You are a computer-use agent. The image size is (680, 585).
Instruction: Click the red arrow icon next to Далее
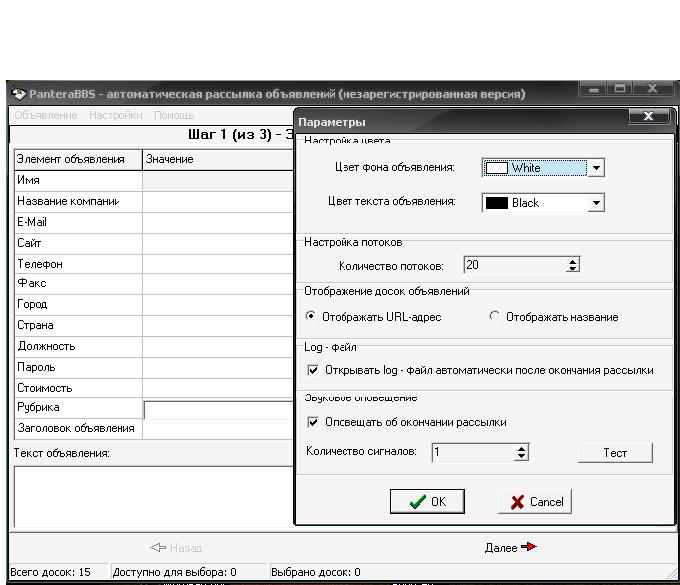pyautogui.click(x=529, y=546)
